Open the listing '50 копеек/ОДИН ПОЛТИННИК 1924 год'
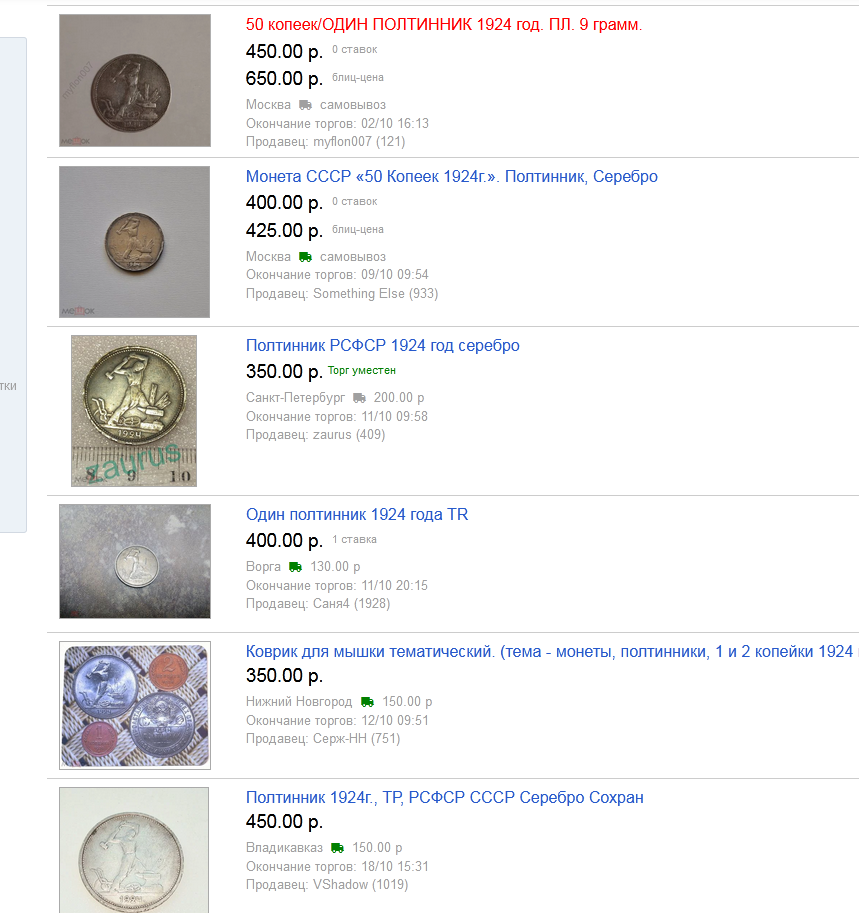 444,24
